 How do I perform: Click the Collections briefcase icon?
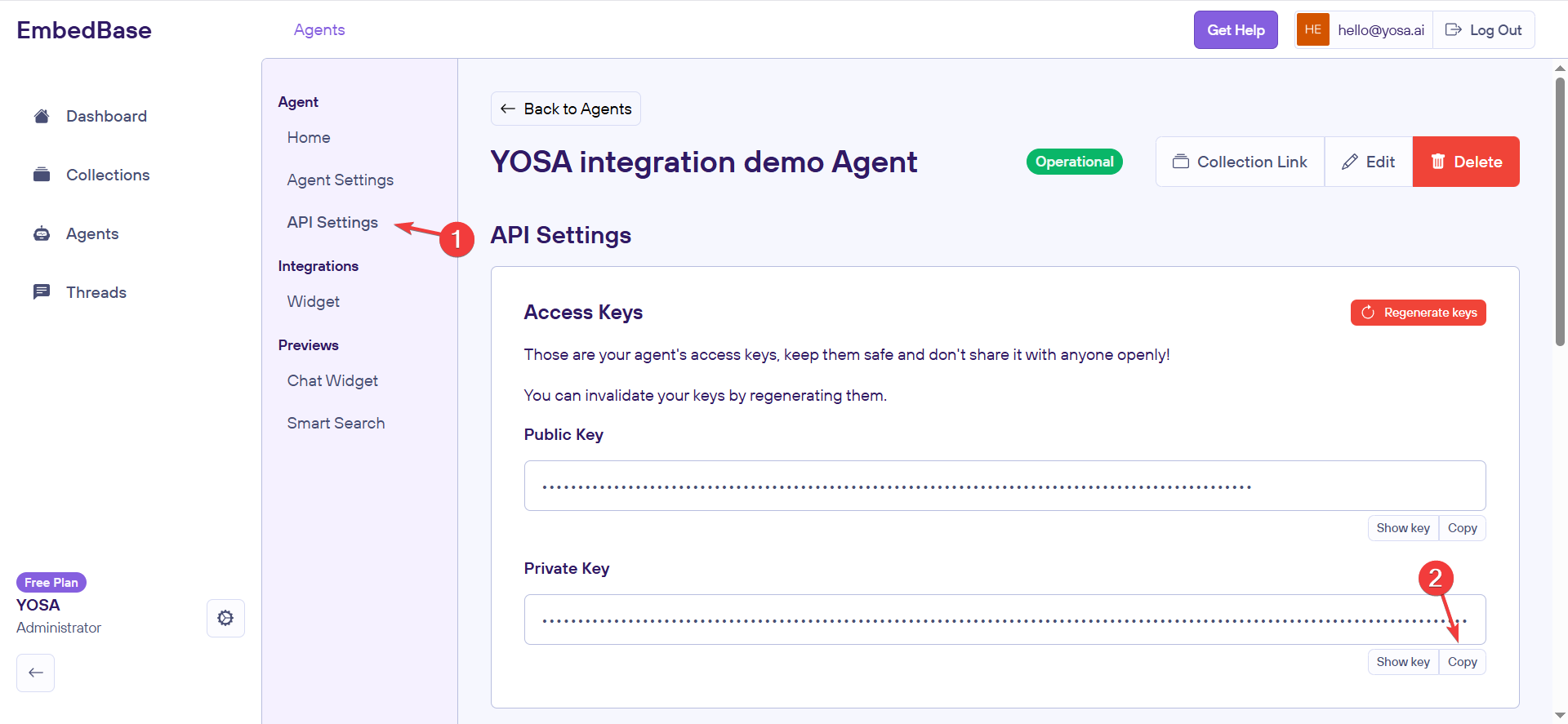click(x=42, y=175)
